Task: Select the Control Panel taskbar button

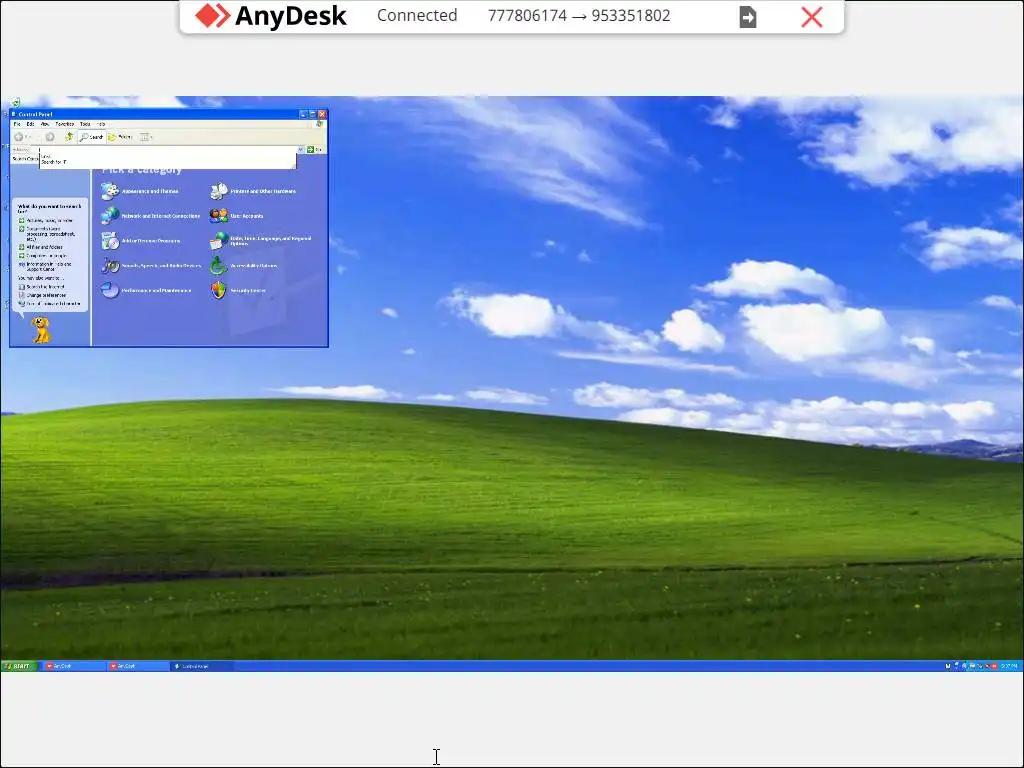Action: tap(201, 666)
